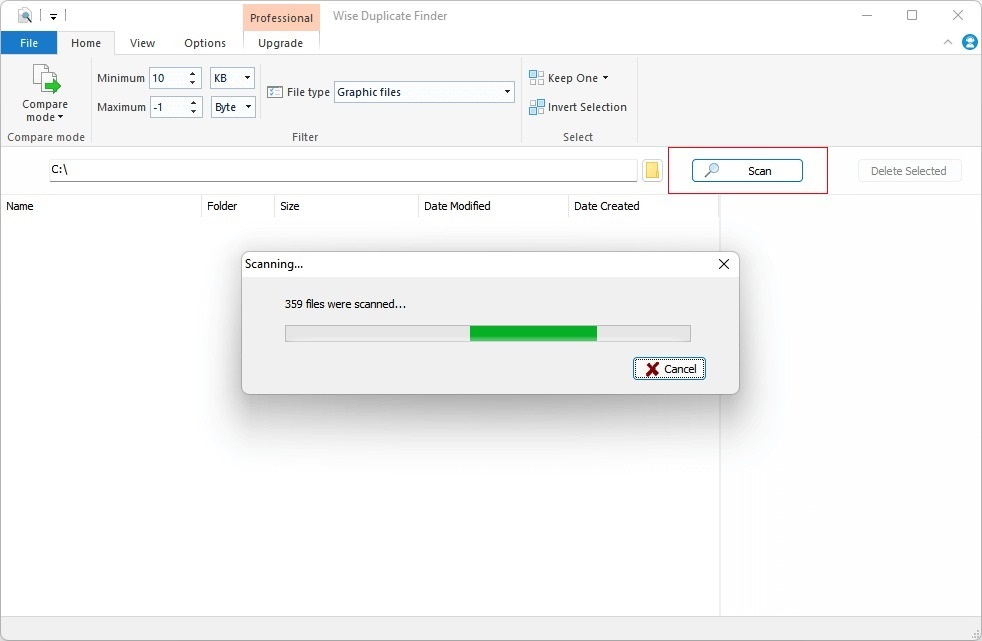This screenshot has height=641, width=982.
Task: Click the app icon in title bar
Action: (x=25, y=16)
